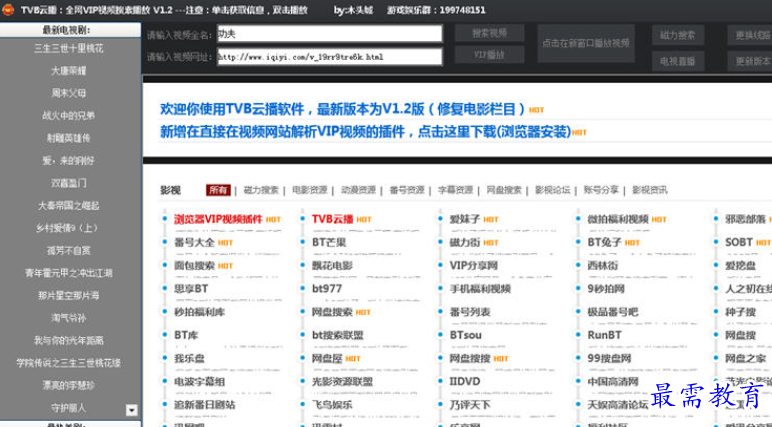Select 双喜盈门 in the TV list

click(69, 183)
